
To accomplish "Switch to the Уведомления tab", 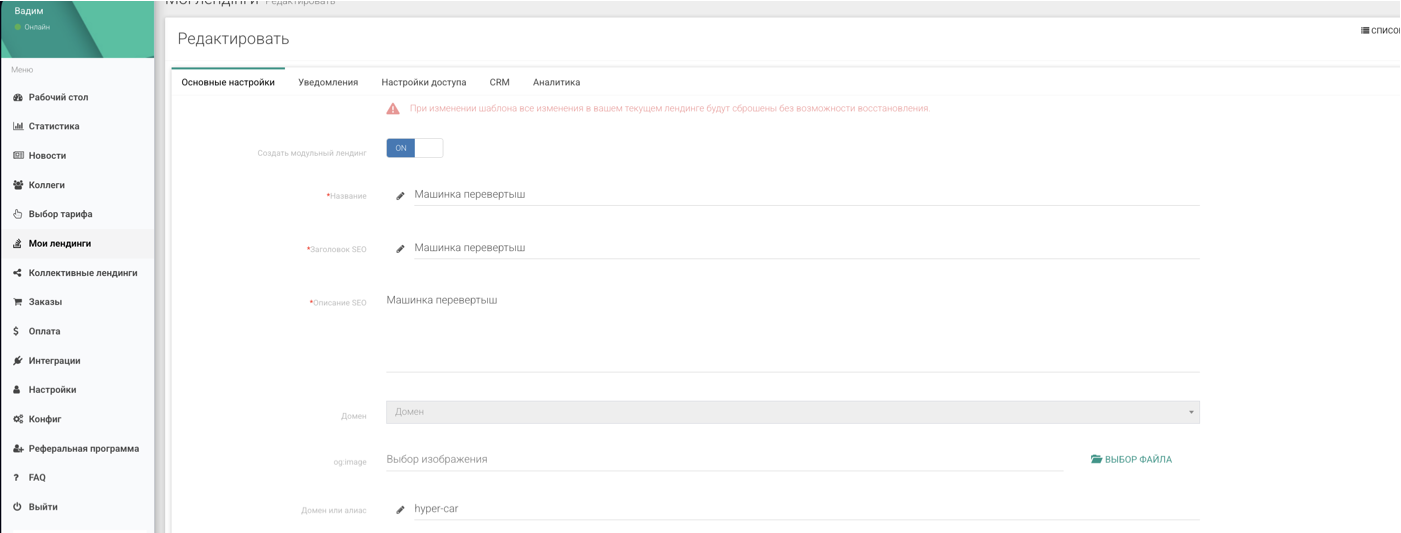I will (x=328, y=83).
